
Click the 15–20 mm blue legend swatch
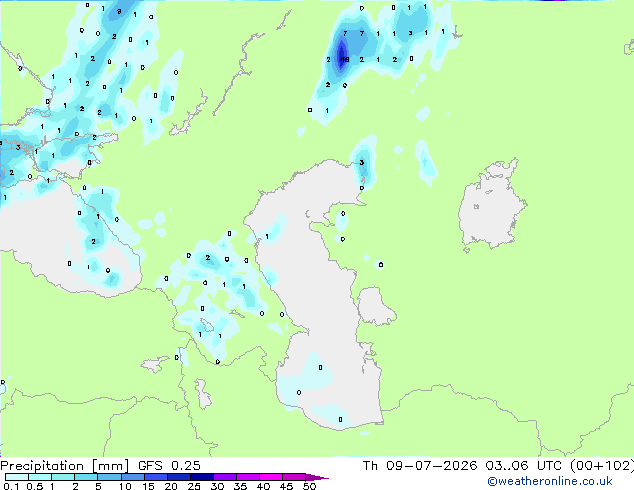point(155,477)
